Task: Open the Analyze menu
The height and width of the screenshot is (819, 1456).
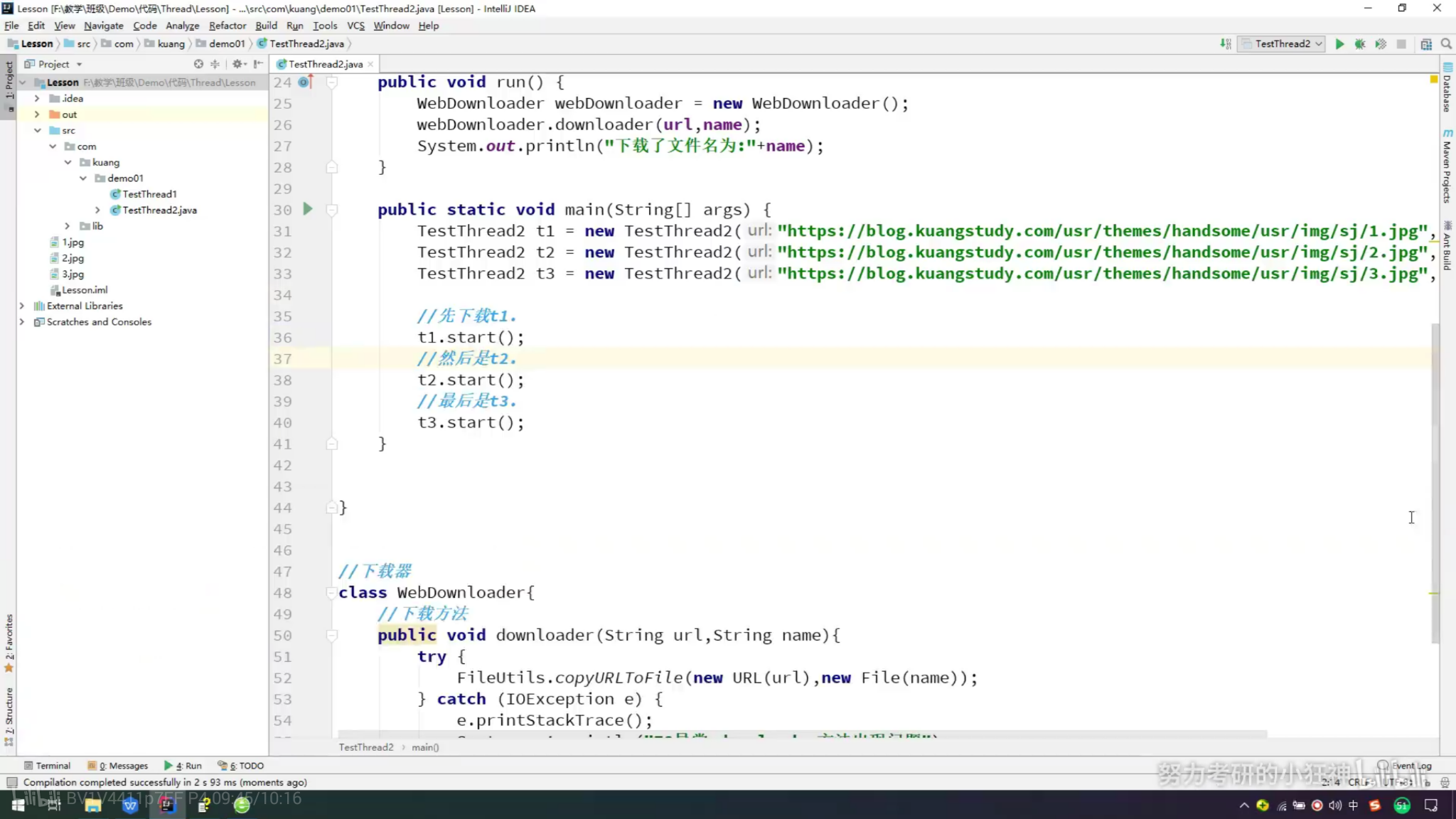Action: pyautogui.click(x=182, y=26)
